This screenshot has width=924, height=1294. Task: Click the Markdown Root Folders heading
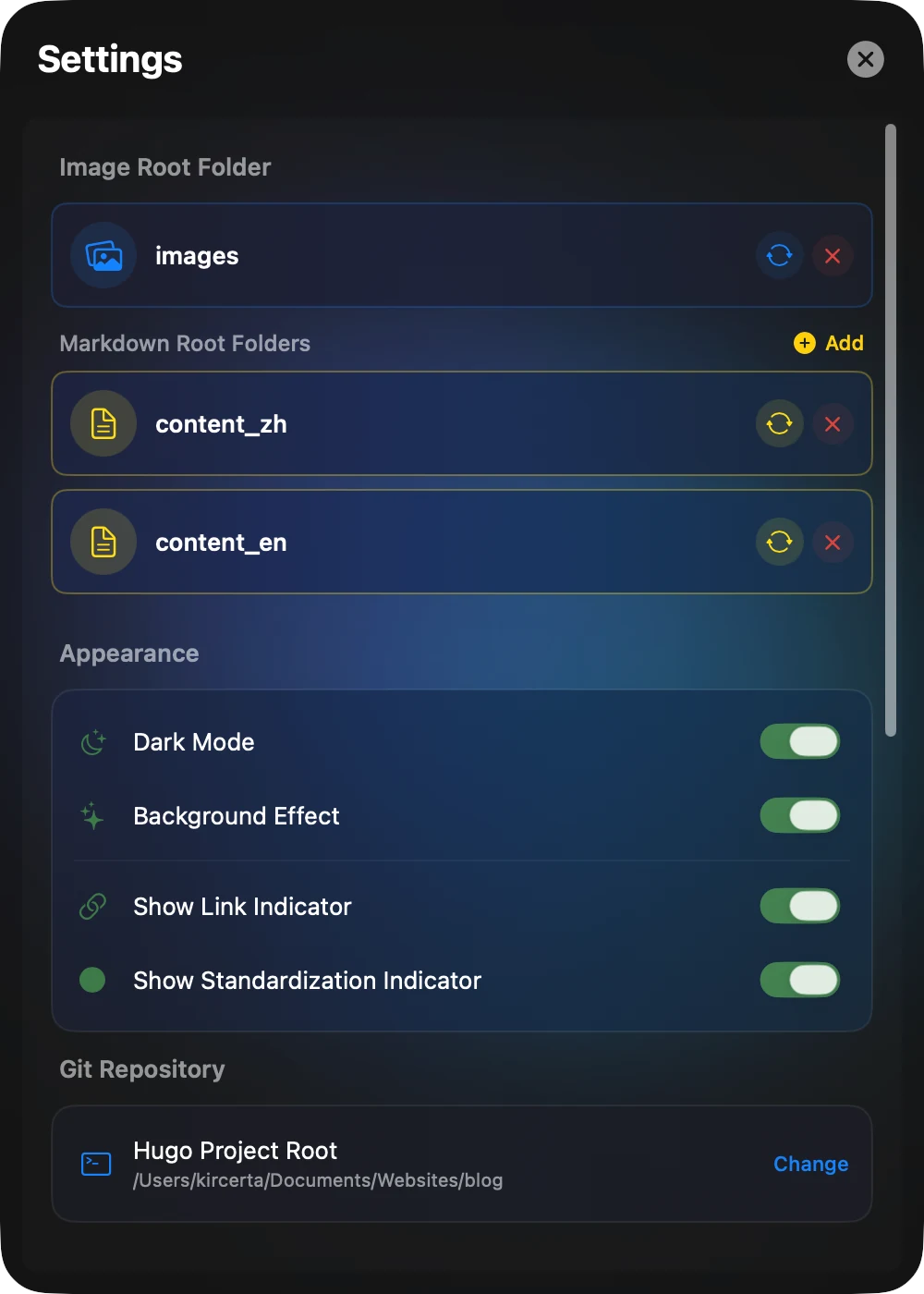point(185,343)
